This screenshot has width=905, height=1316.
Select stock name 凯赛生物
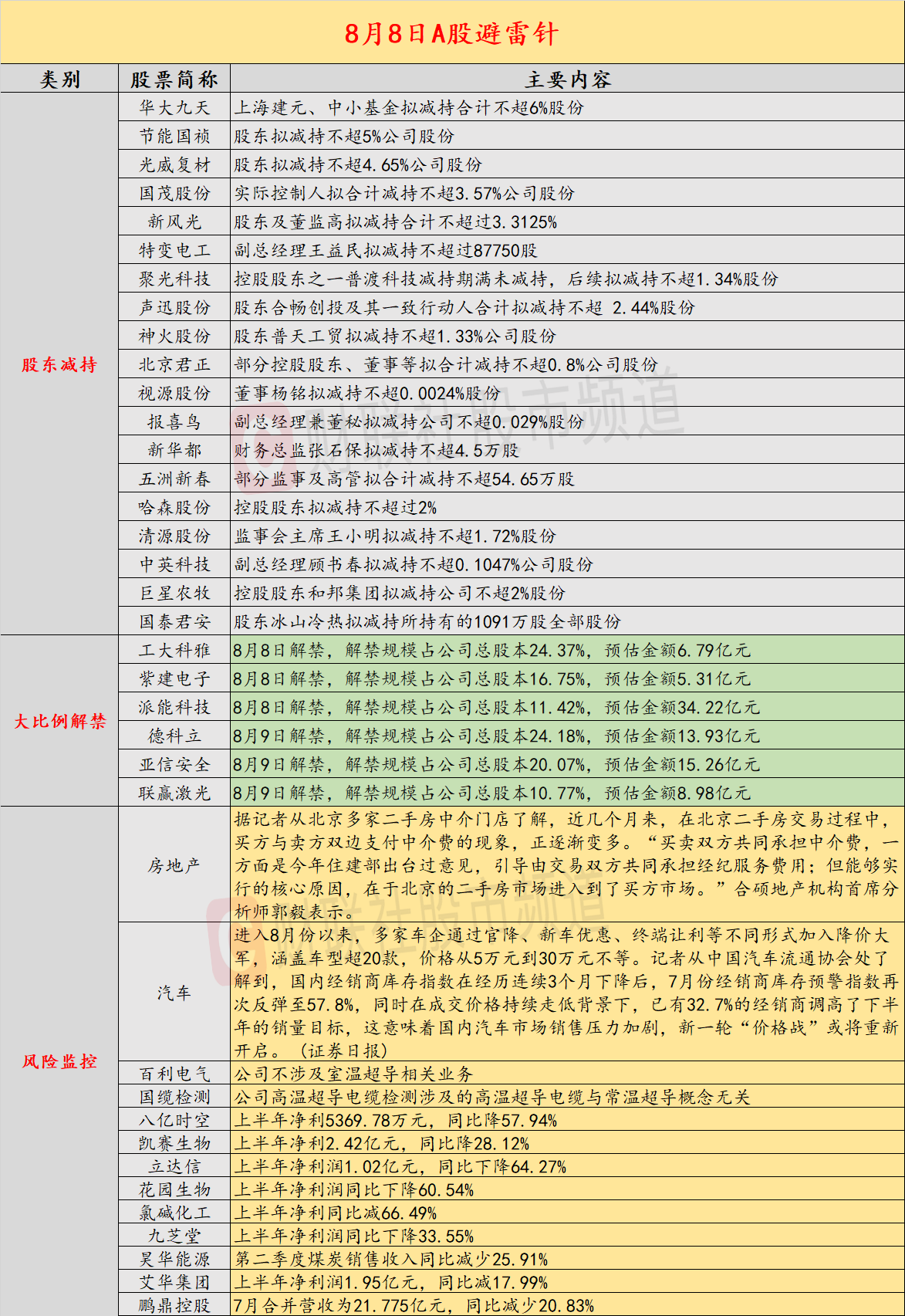pos(174,1143)
